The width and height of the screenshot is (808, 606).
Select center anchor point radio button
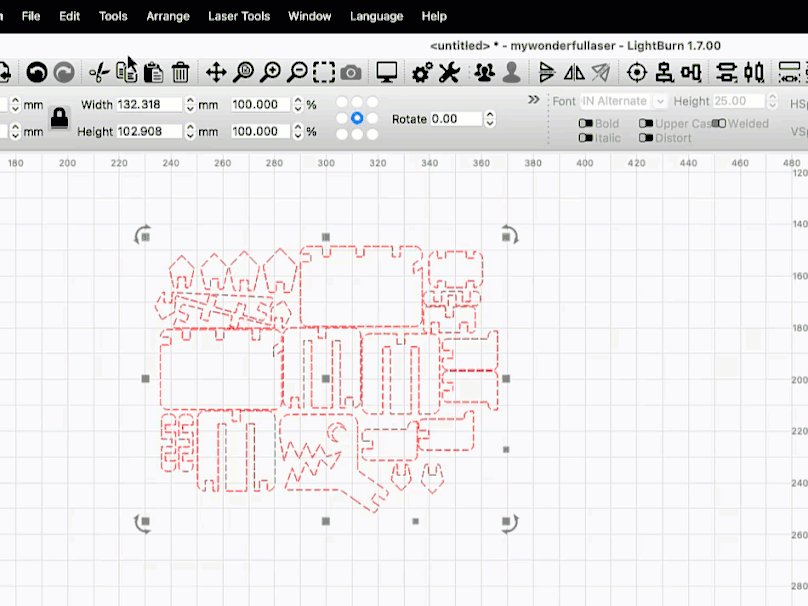coord(357,118)
